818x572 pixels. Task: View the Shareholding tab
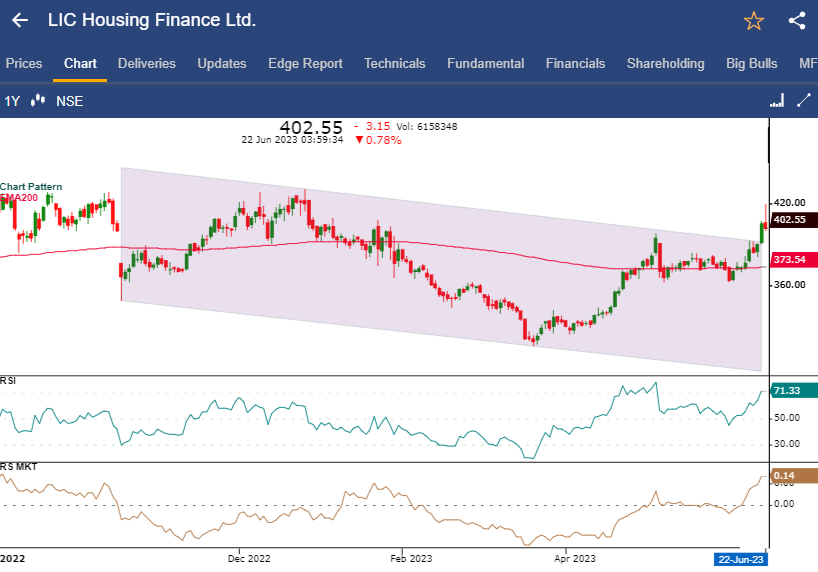coord(666,64)
